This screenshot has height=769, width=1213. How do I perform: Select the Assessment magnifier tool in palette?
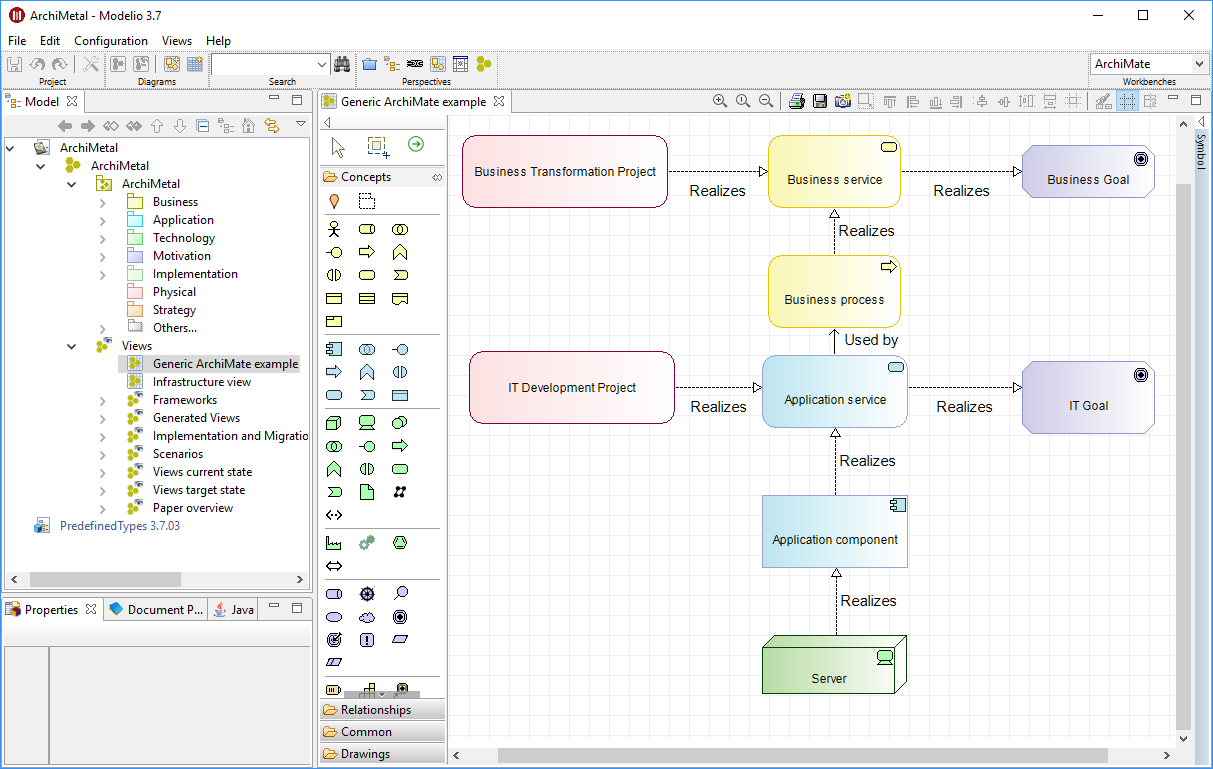pyautogui.click(x=400, y=594)
